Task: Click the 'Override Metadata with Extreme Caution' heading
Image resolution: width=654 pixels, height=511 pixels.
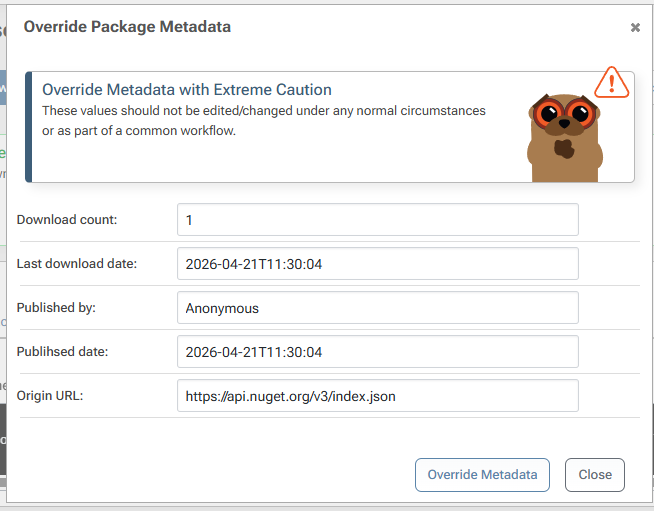Action: (x=187, y=90)
